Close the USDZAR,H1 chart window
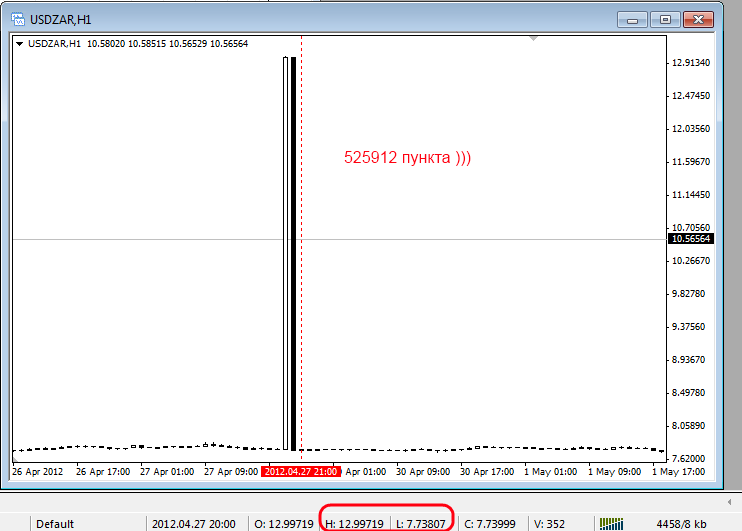The height and width of the screenshot is (531, 742). click(698, 19)
